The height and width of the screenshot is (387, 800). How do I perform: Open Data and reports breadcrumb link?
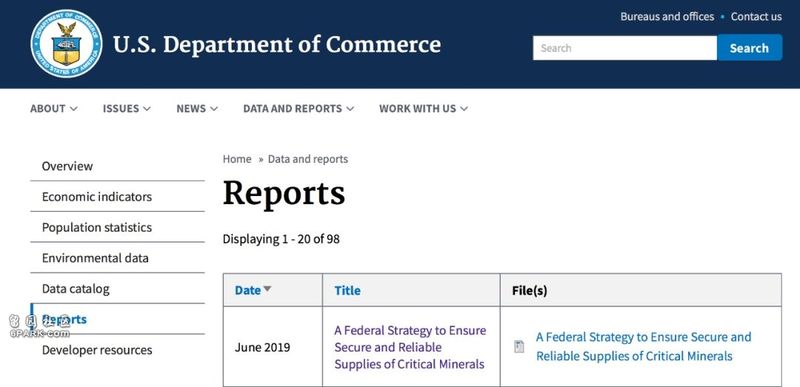point(308,159)
